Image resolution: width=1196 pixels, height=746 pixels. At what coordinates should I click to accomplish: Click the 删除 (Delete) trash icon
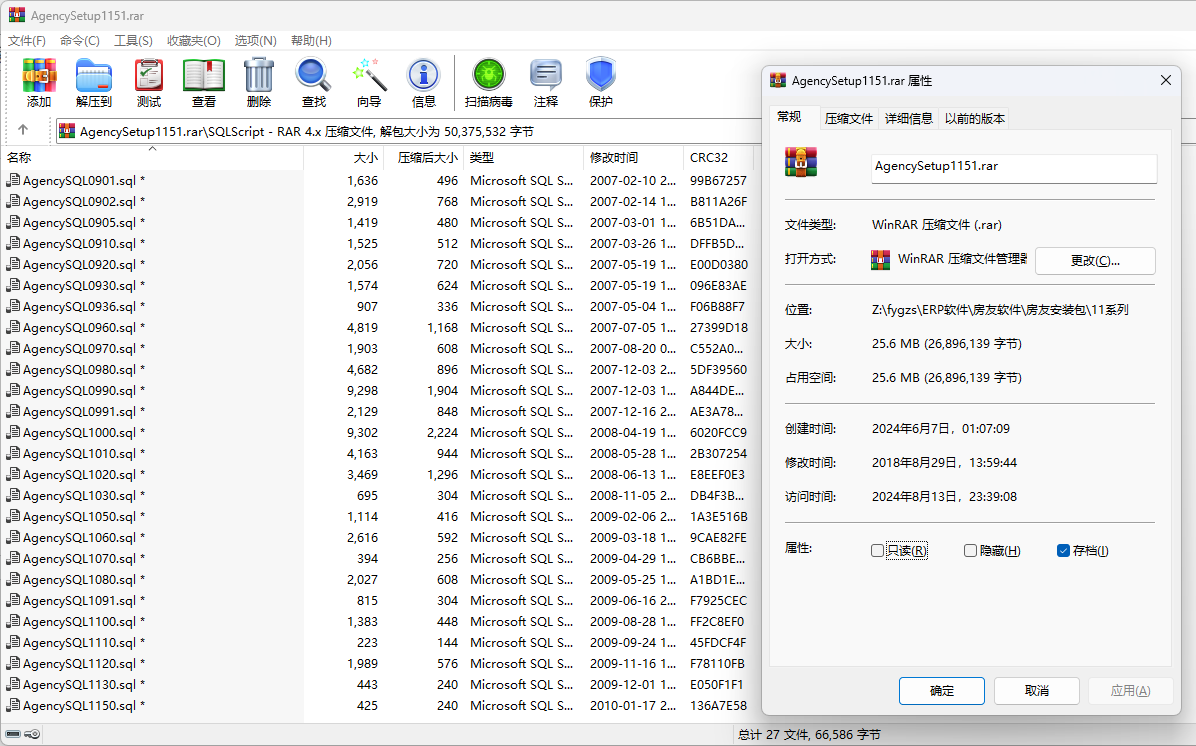pyautogui.click(x=259, y=76)
